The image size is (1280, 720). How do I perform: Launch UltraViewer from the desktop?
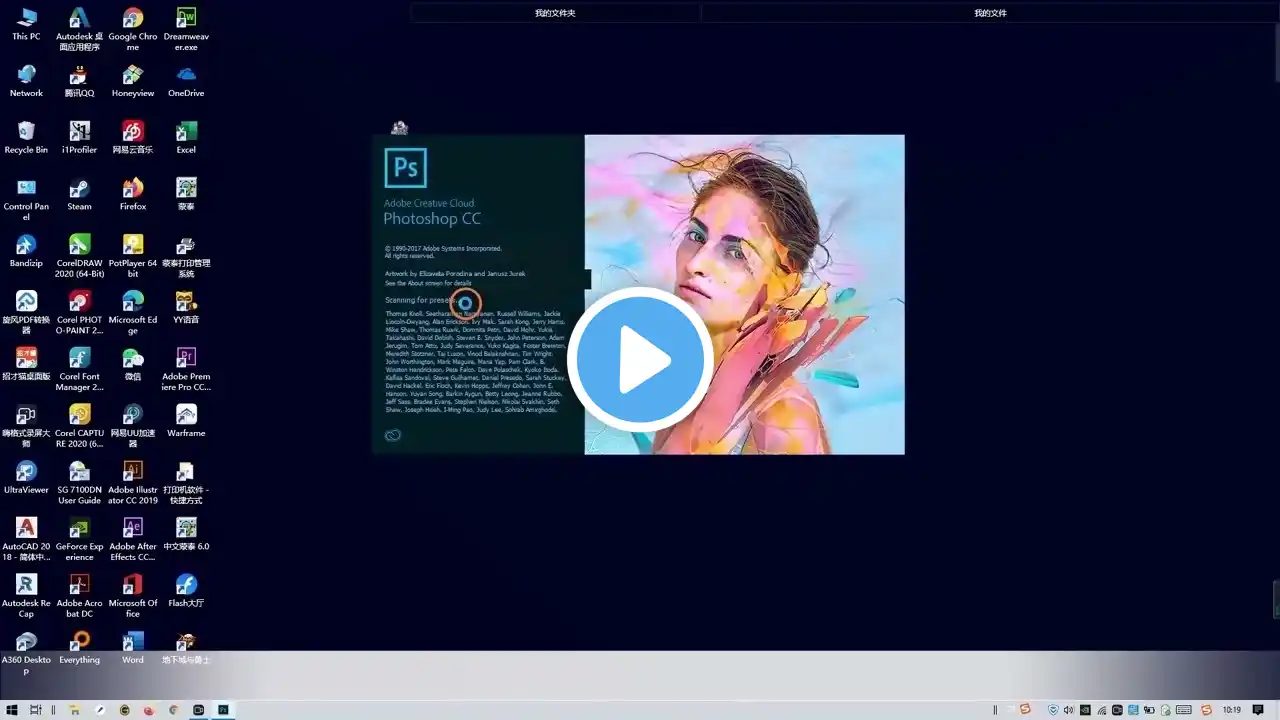tap(26, 478)
